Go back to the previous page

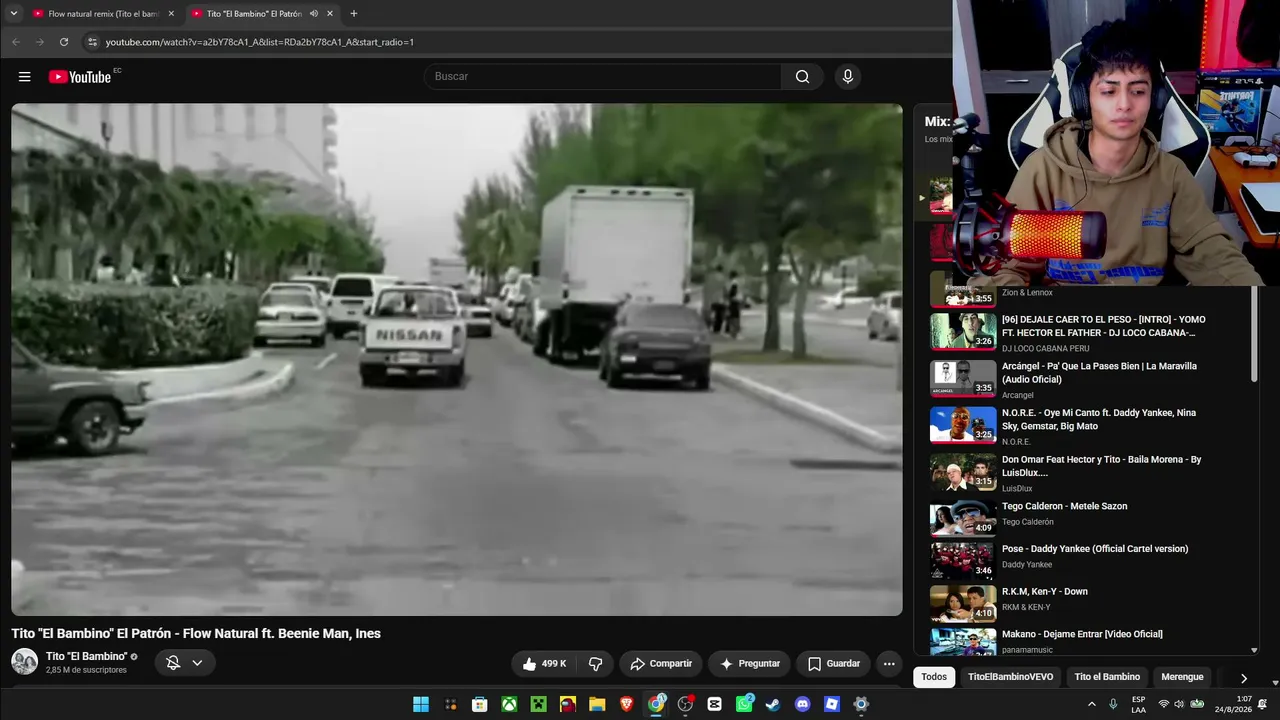(x=16, y=42)
